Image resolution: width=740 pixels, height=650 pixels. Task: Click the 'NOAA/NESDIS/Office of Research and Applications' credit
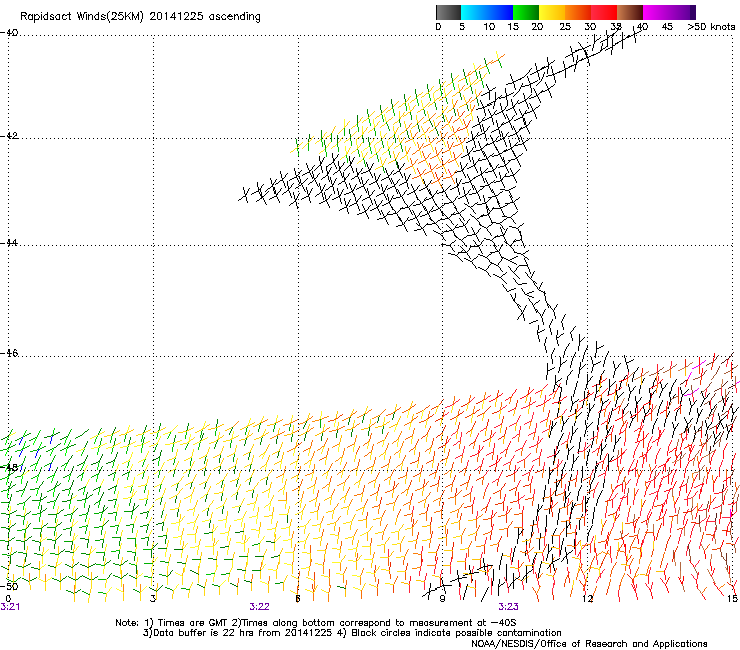coord(589,644)
